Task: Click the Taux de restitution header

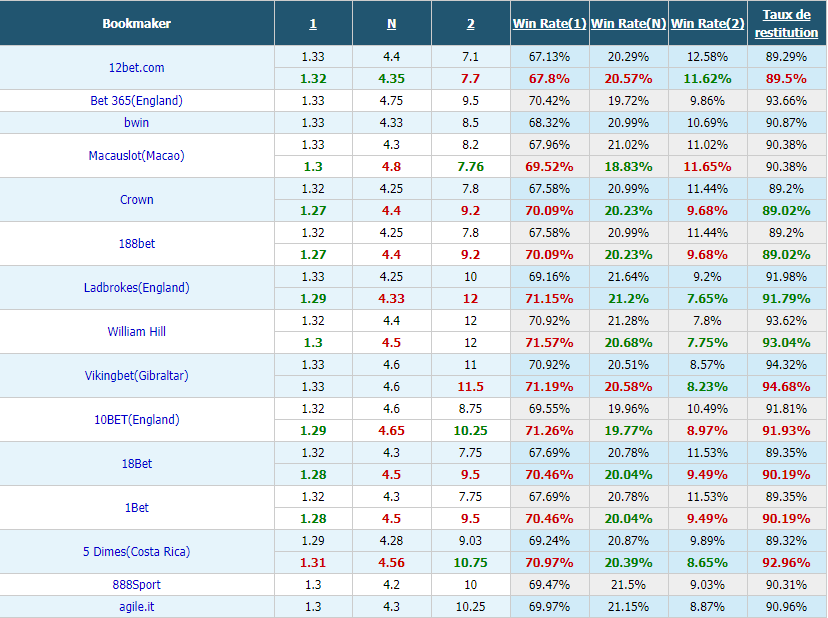Action: (x=786, y=24)
